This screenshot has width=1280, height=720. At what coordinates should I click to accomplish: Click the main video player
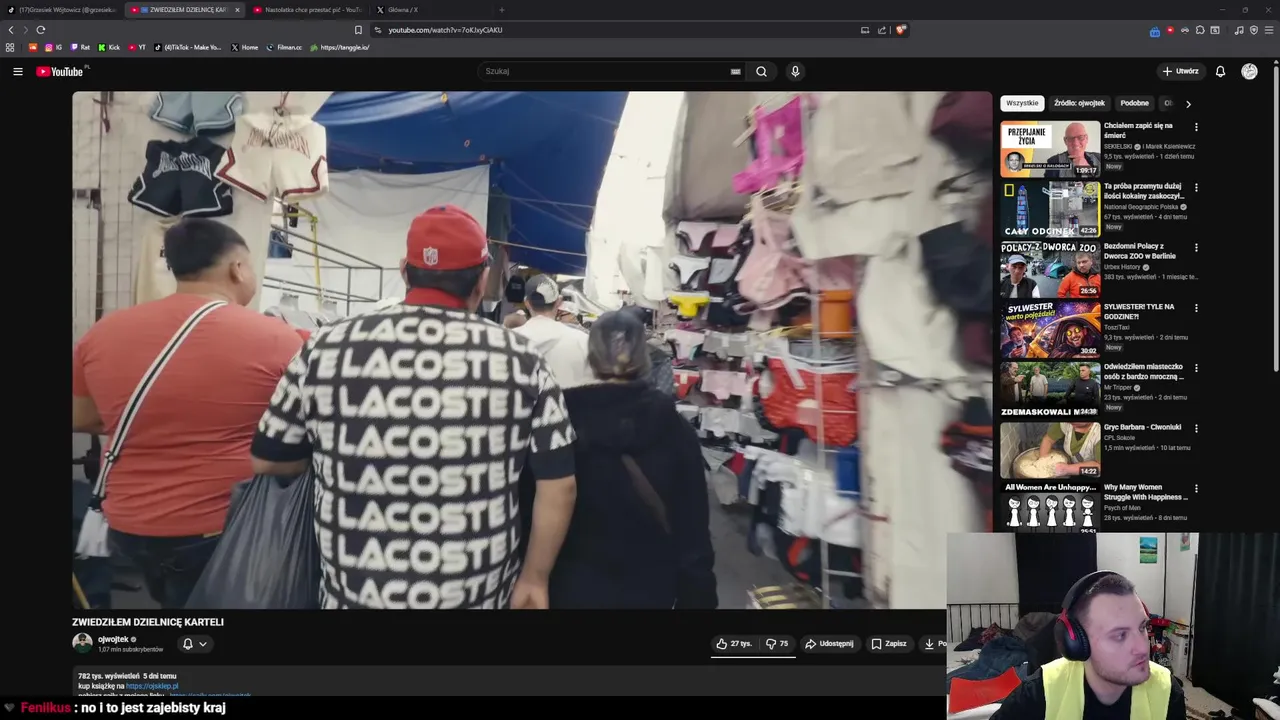pyautogui.click(x=532, y=350)
